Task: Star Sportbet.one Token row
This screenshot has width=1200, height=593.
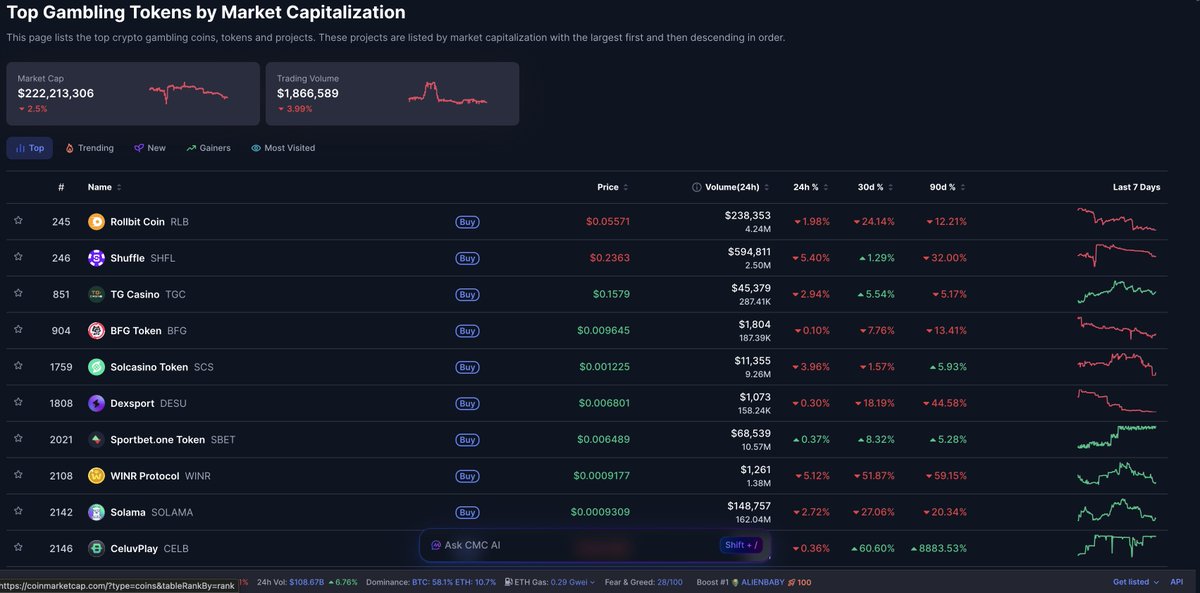Action: coord(18,439)
